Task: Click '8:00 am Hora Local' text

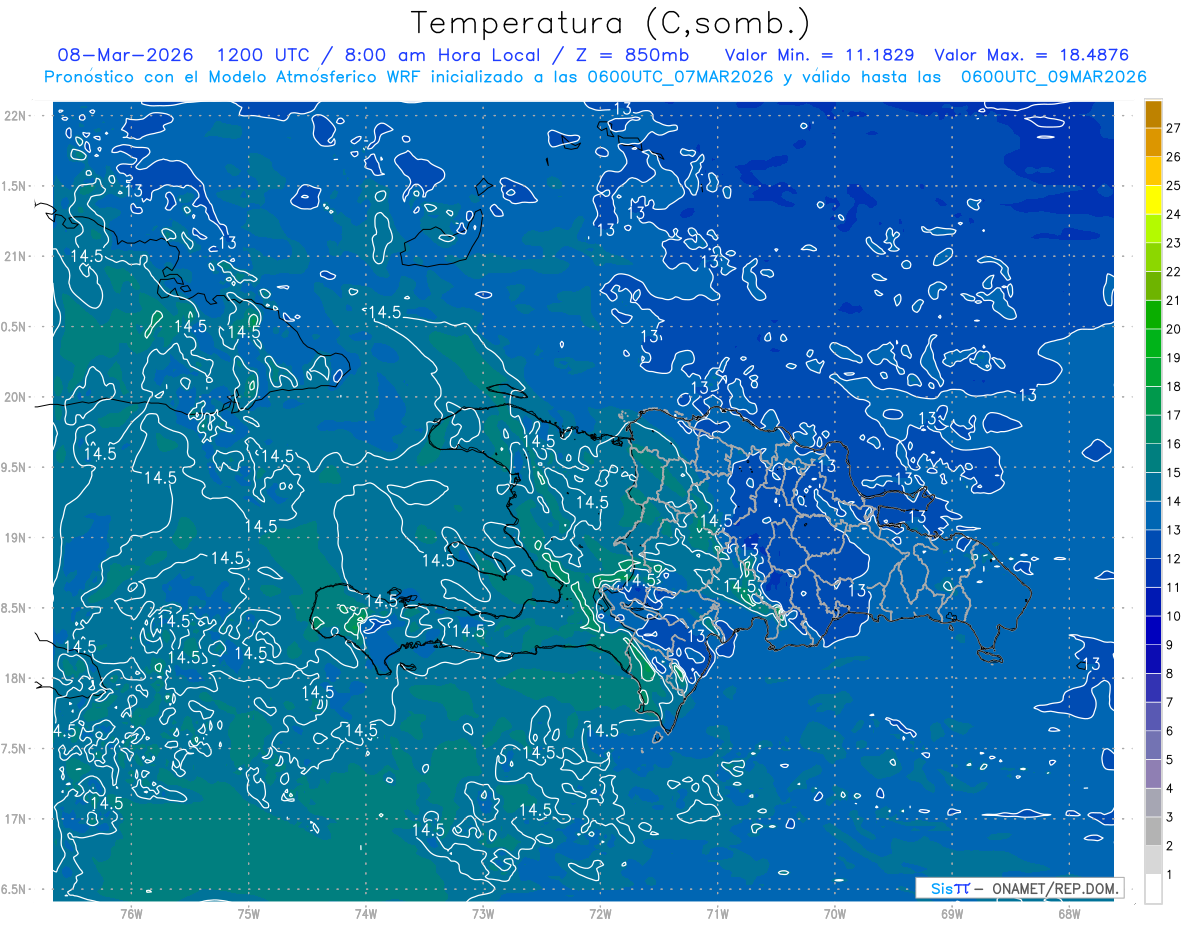Action: (x=443, y=55)
